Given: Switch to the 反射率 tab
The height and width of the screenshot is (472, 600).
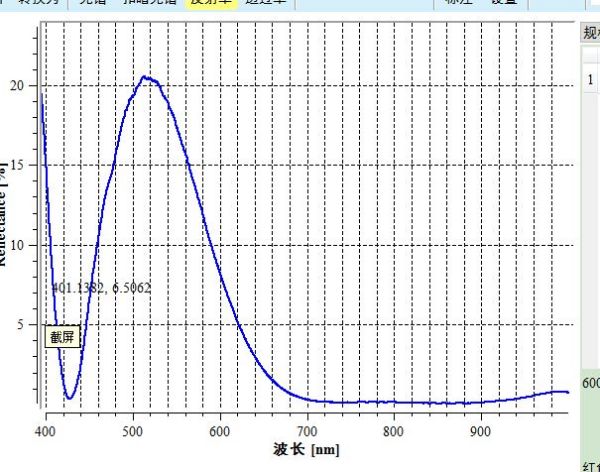Looking at the screenshot, I should [212, 4].
